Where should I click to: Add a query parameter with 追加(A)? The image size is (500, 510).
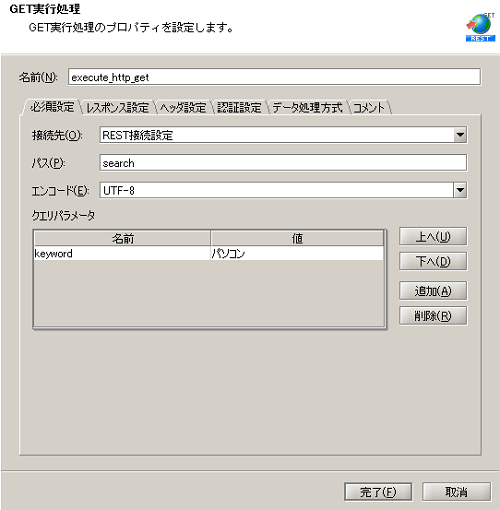[x=433, y=291]
